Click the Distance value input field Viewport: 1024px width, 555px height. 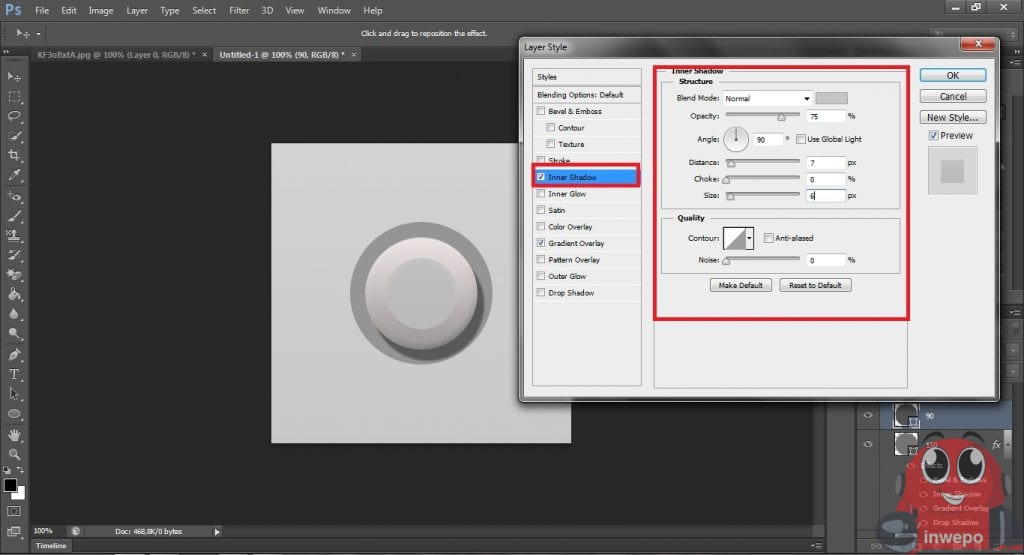(826, 162)
